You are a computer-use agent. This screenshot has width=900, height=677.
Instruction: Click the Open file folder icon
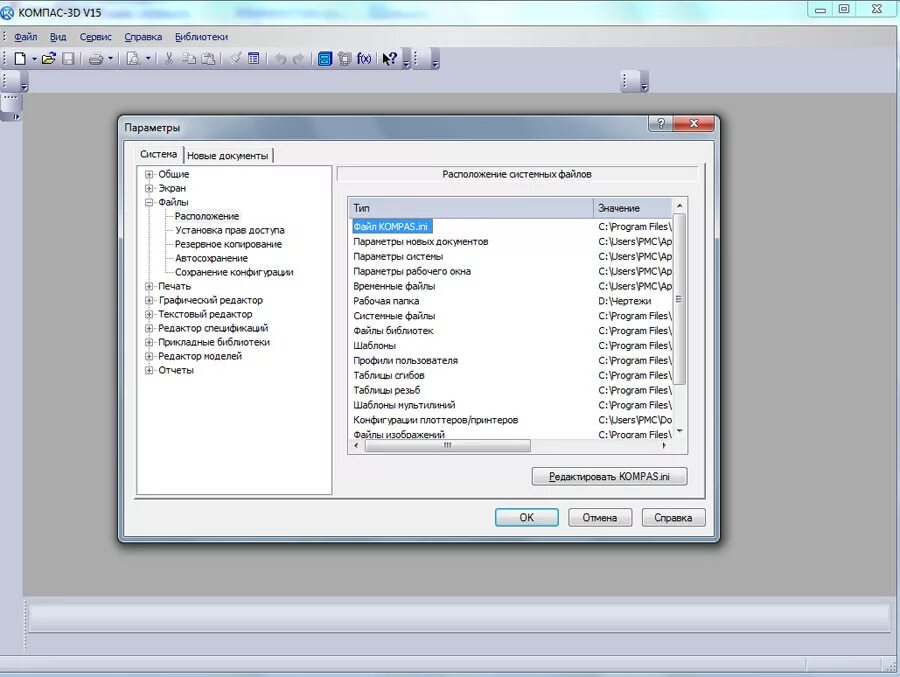(49, 59)
